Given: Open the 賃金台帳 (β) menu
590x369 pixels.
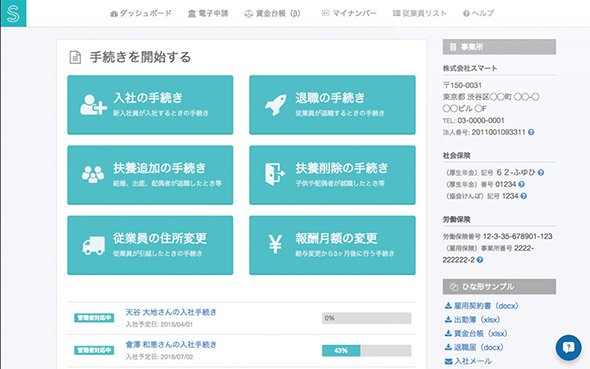Looking at the screenshot, I should [x=272, y=13].
